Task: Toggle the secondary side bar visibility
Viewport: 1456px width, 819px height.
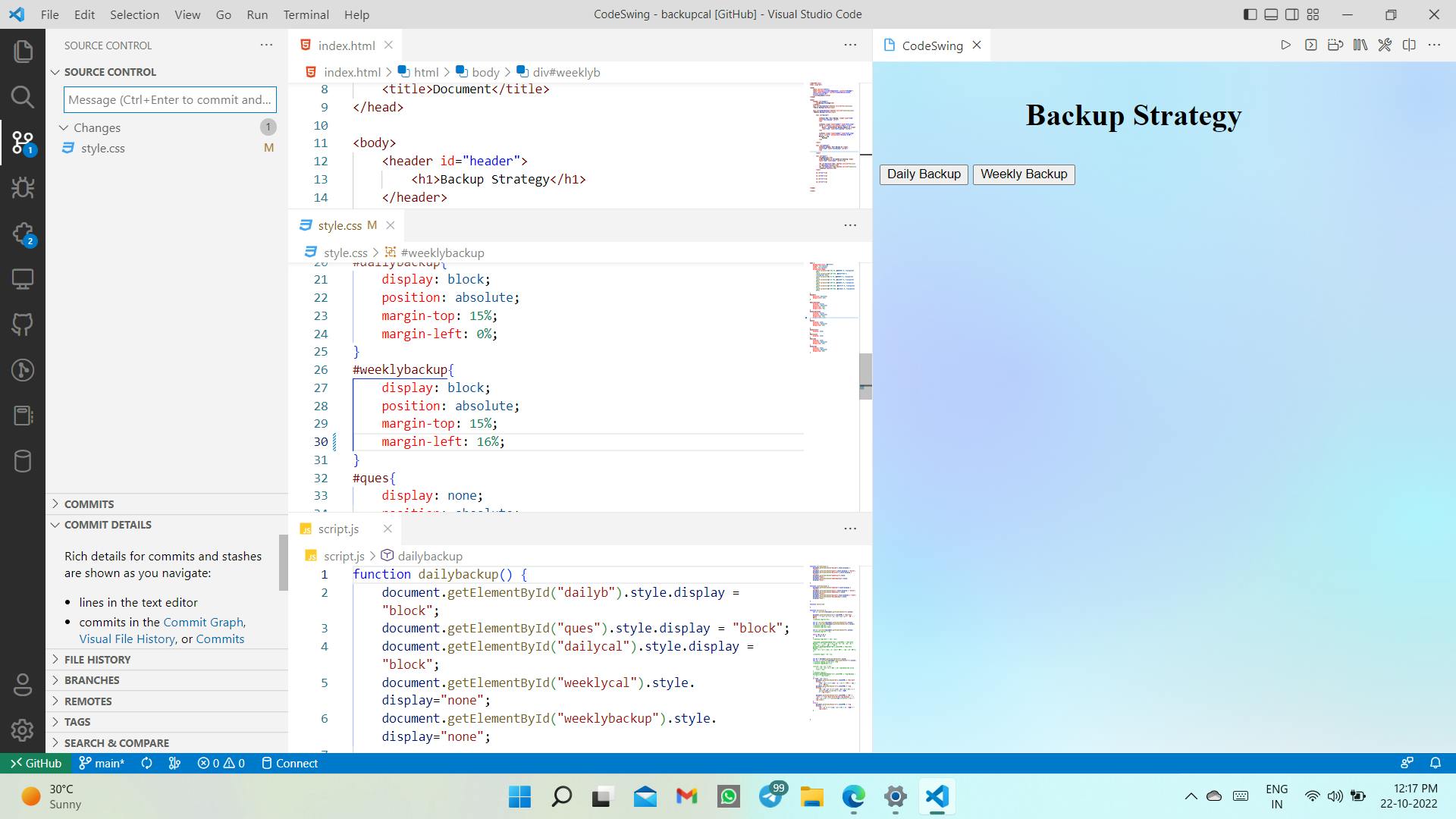Action: 1292,14
